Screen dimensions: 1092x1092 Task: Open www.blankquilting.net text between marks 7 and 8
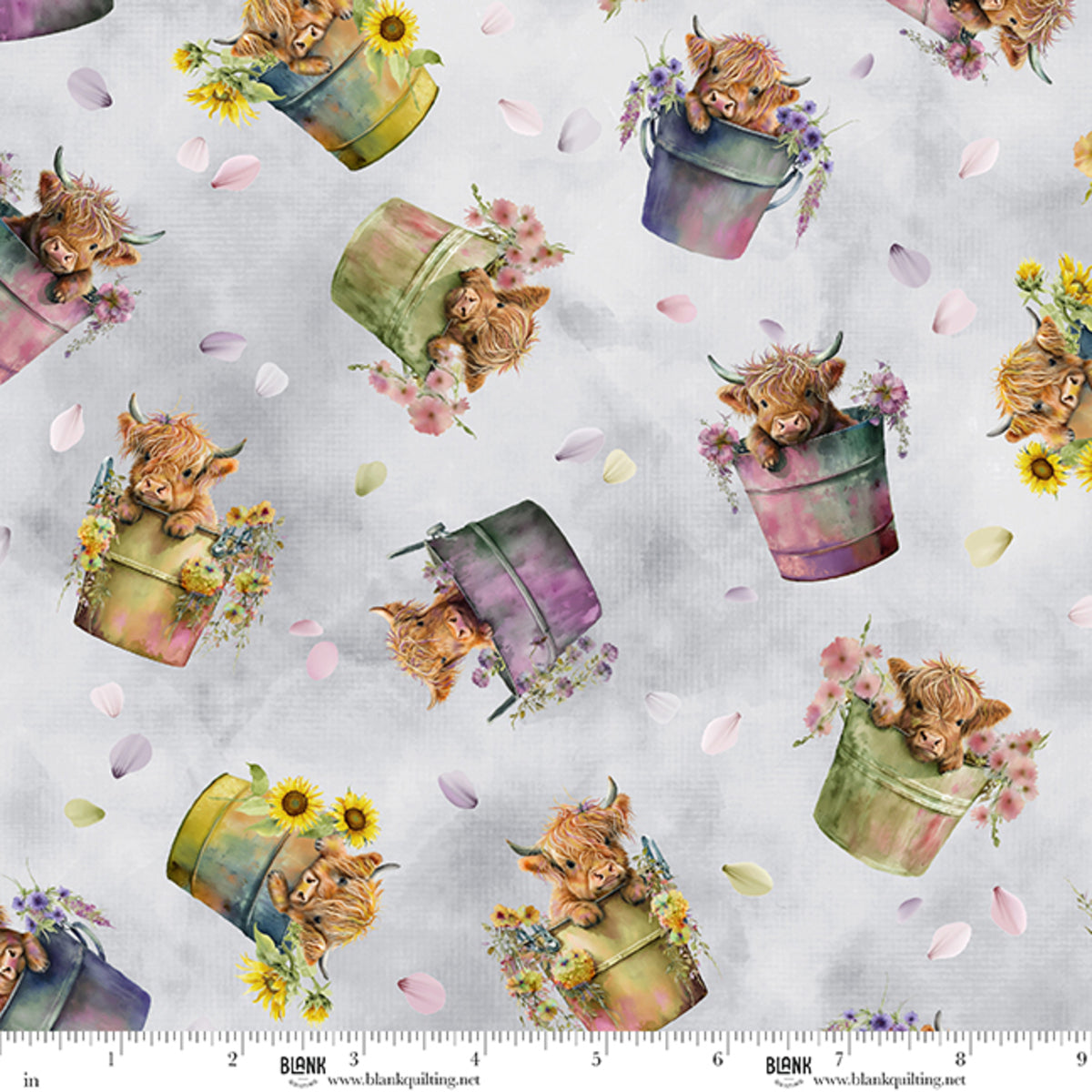(x=889, y=1079)
